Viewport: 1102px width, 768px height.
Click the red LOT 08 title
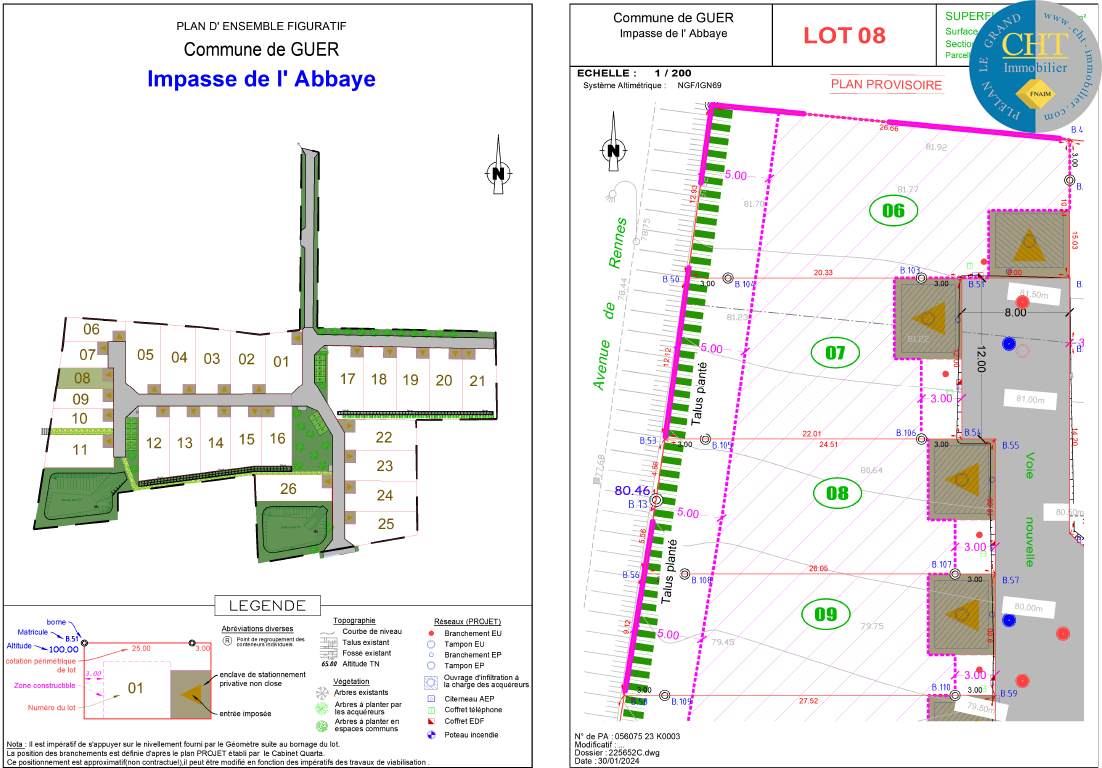click(x=844, y=36)
